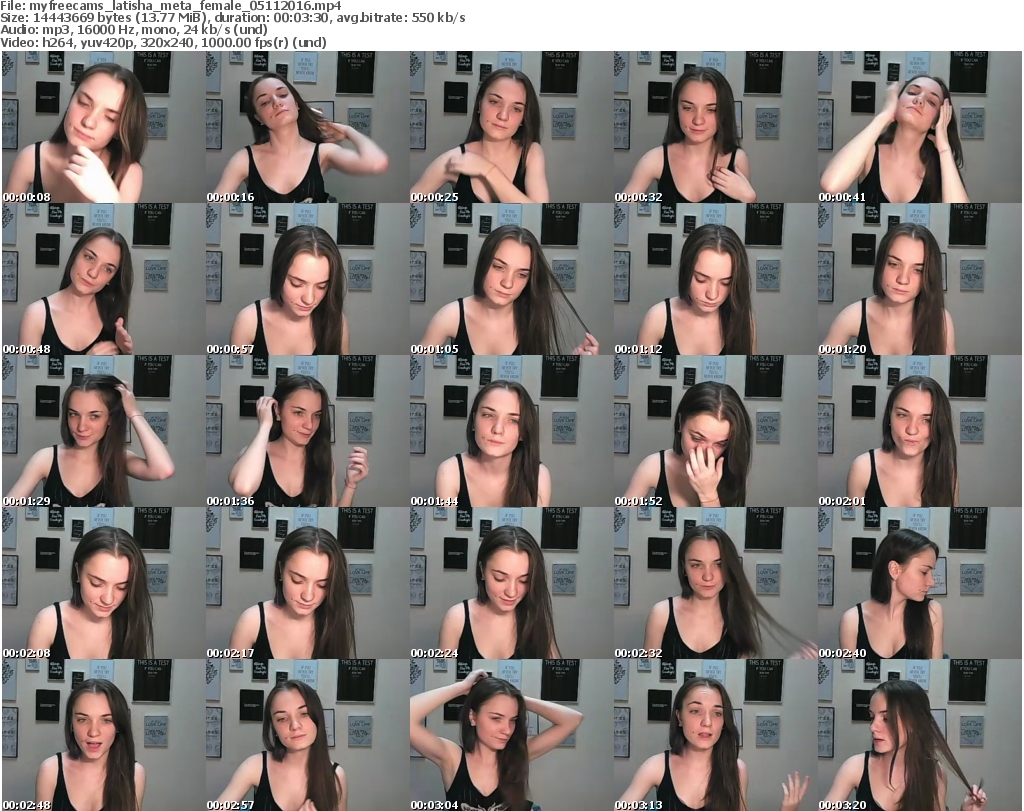Image resolution: width=1024 pixels, height=811 pixels.
Task: Select the final thumbnail at 00:03:20
Action: click(x=919, y=735)
